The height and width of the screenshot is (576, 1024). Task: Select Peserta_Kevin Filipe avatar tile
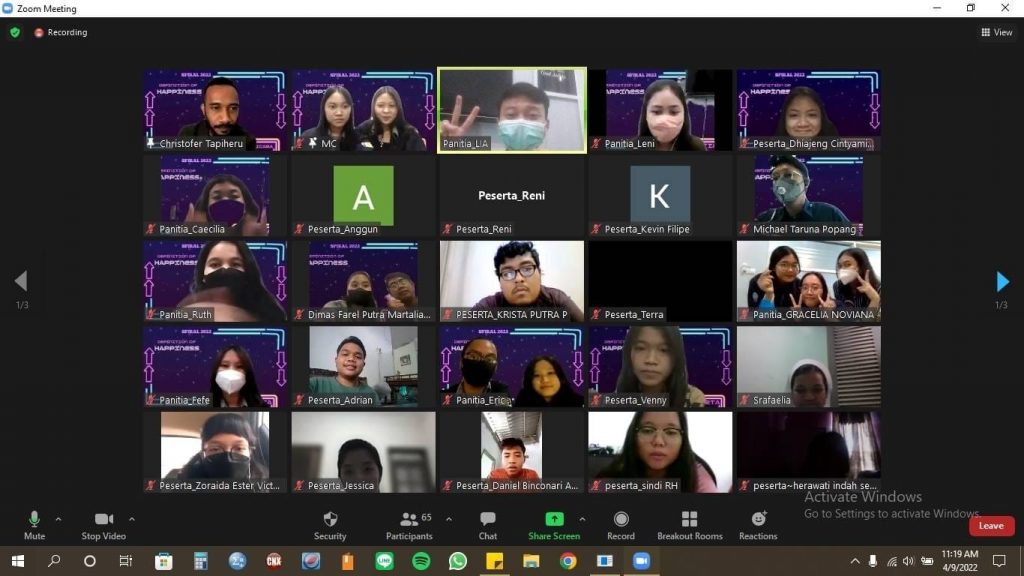tap(660, 195)
